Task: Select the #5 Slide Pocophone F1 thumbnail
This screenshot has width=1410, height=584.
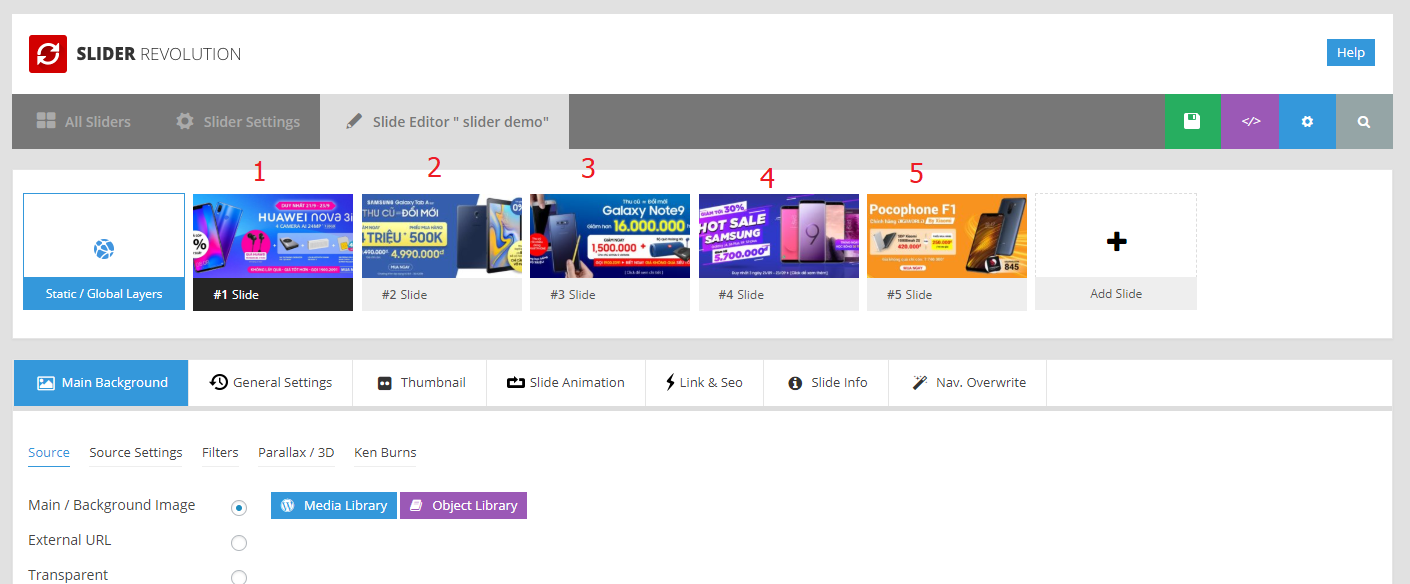Action: [x=947, y=252]
